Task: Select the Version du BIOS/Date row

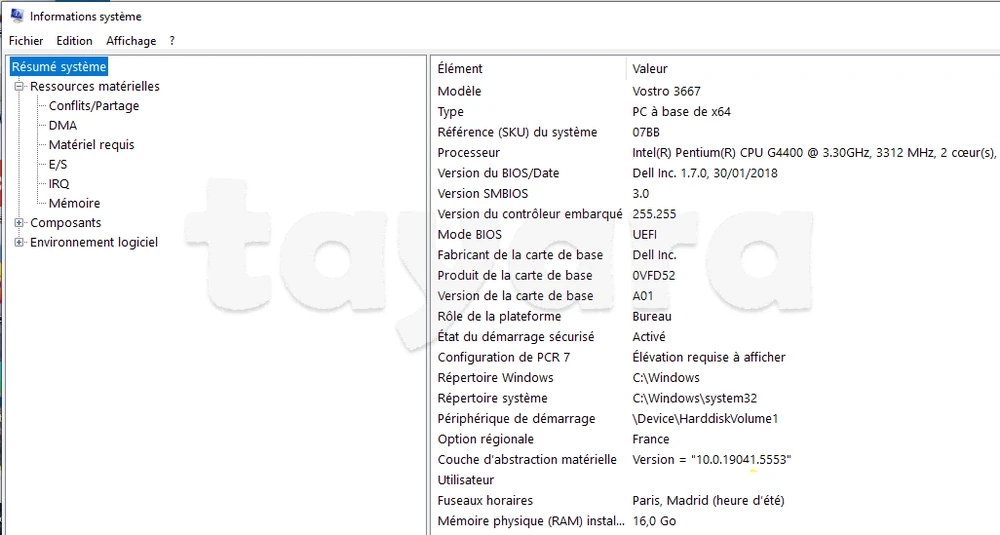Action: pos(498,173)
